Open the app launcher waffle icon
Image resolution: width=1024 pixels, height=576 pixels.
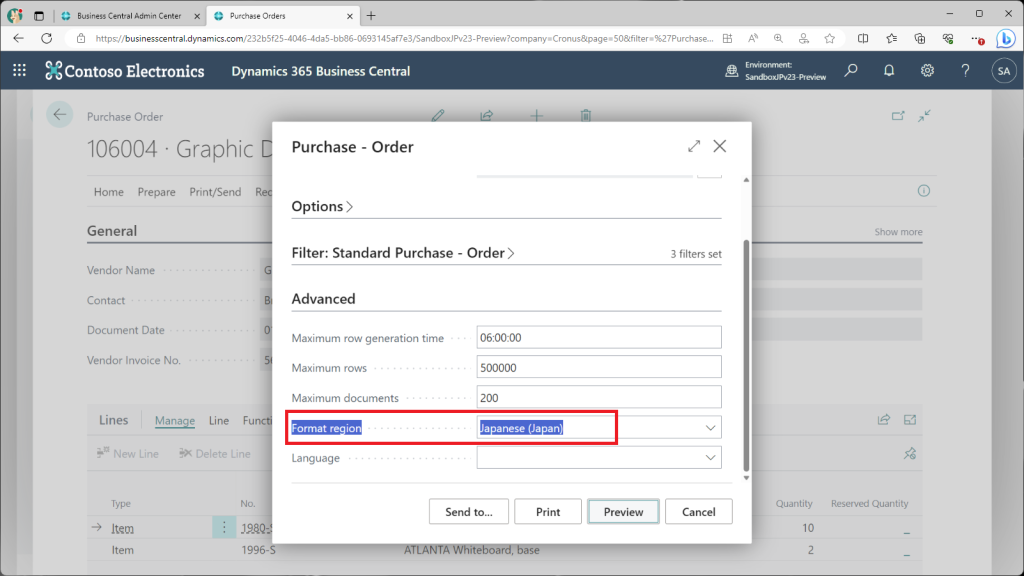coord(20,71)
